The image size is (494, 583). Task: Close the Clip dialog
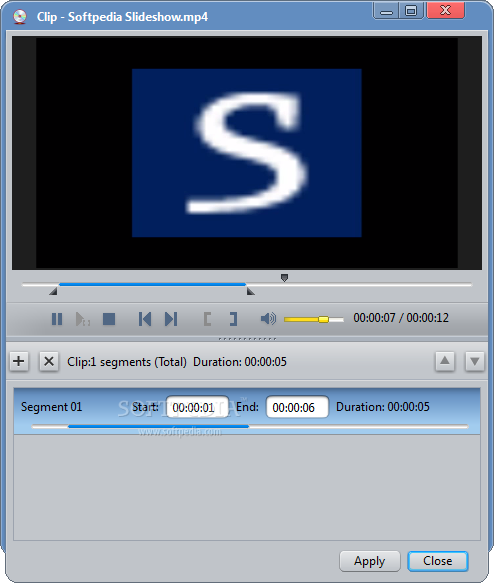[x=438, y=561]
